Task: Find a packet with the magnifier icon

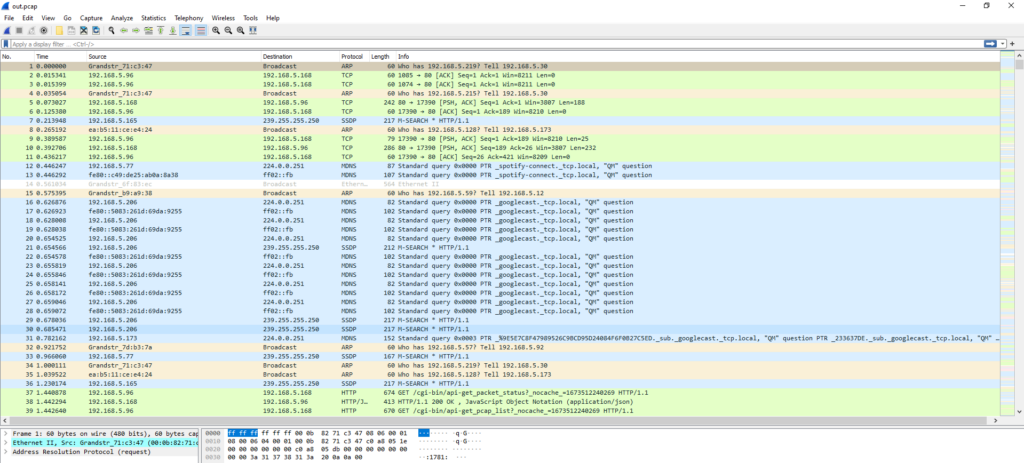Action: (112, 30)
